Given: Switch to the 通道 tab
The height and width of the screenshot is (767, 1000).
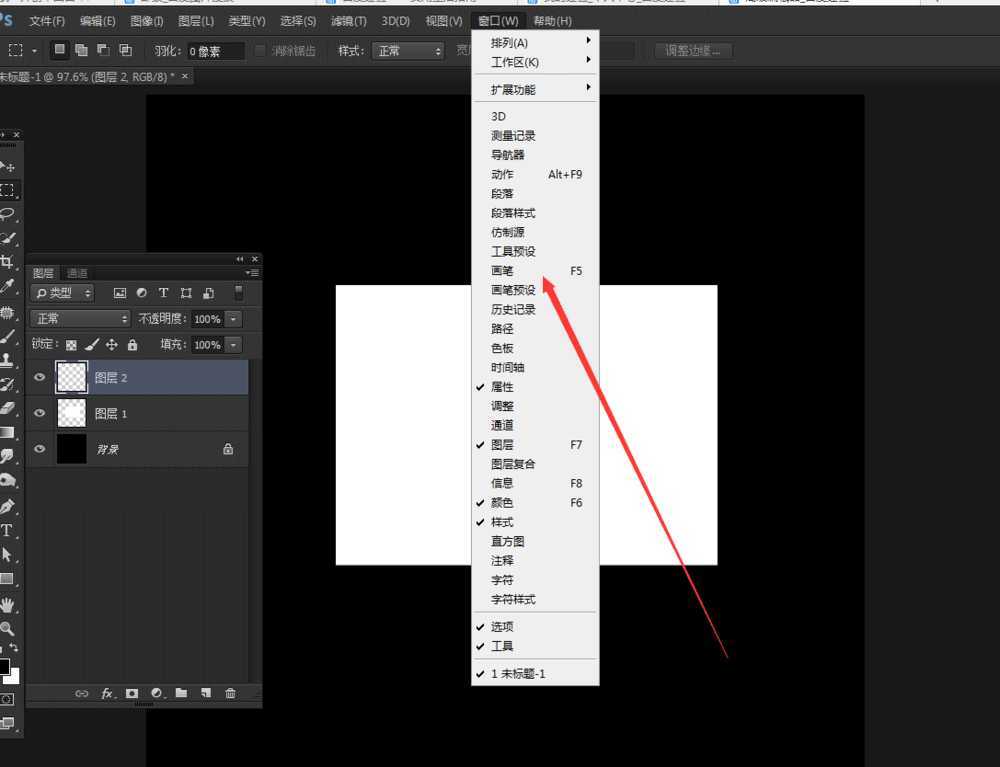Looking at the screenshot, I should [76, 272].
